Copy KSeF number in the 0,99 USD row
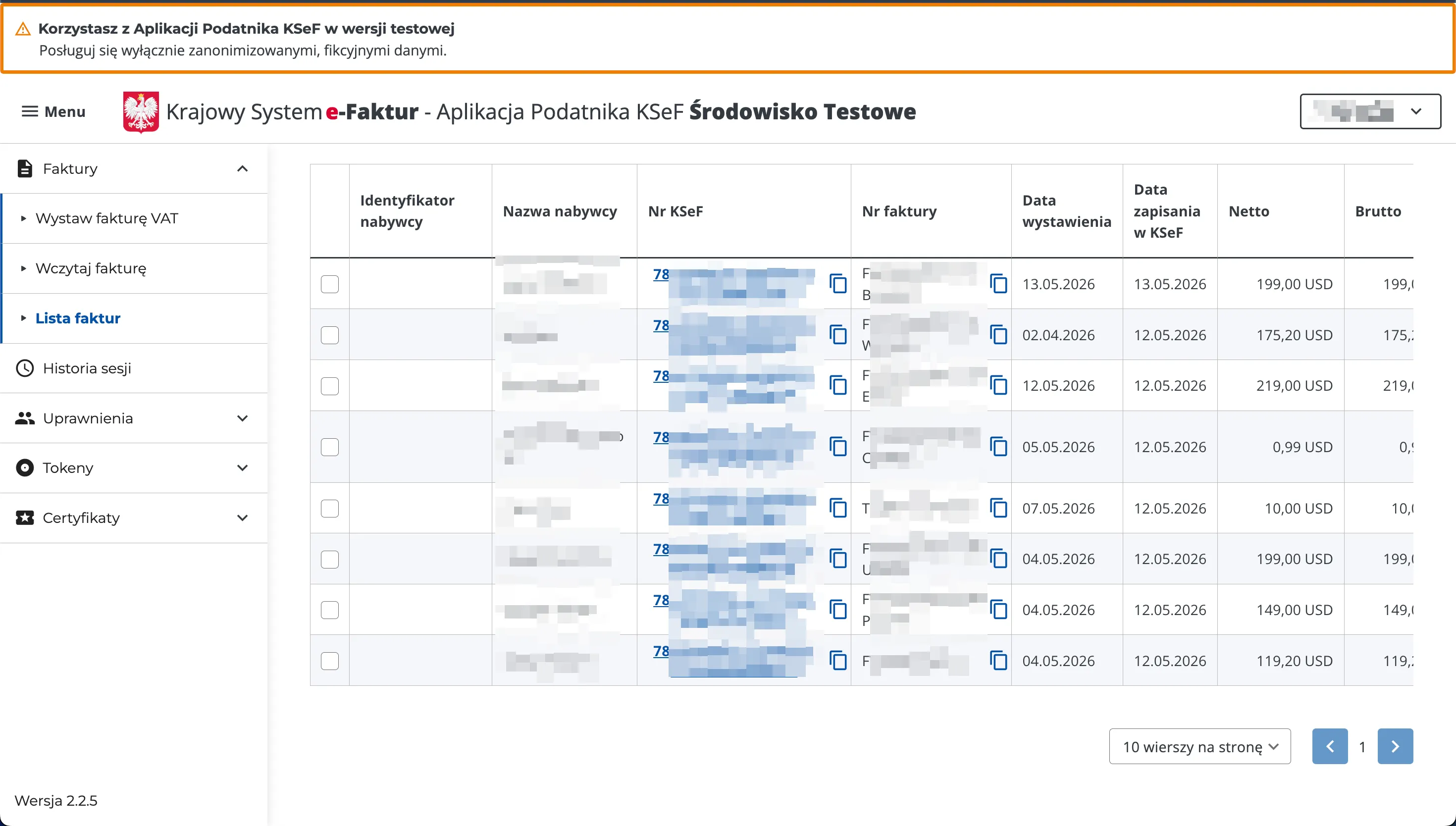 tap(838, 447)
